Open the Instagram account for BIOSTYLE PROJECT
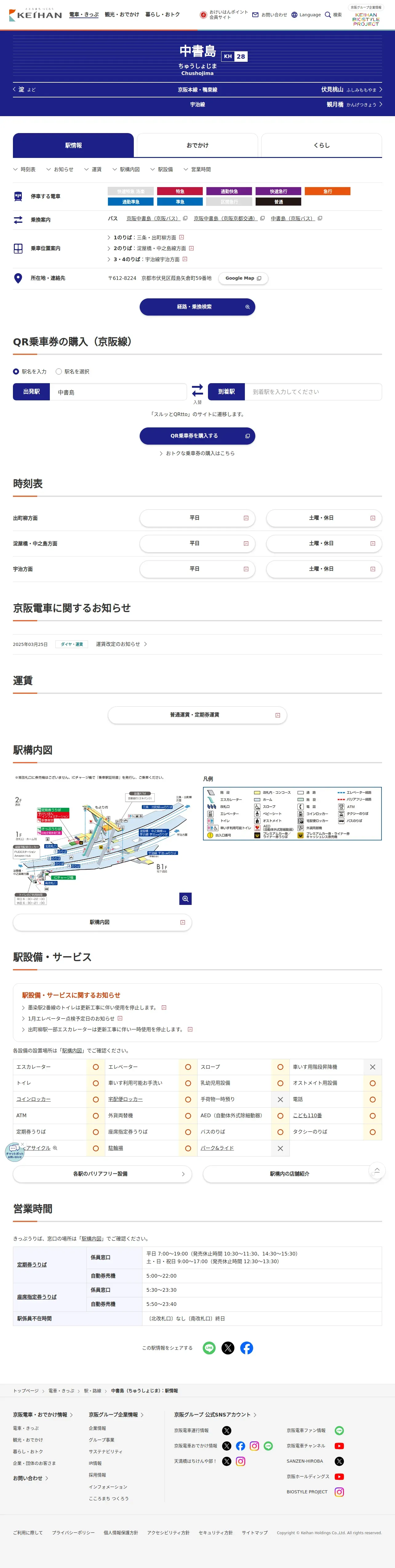The height and width of the screenshot is (1568, 395). click(x=340, y=1492)
